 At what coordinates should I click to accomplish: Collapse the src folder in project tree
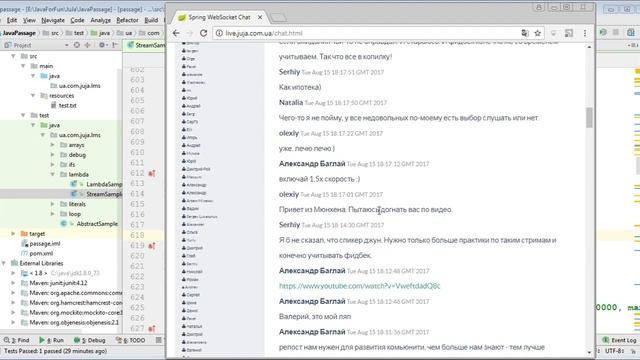[x=13, y=56]
